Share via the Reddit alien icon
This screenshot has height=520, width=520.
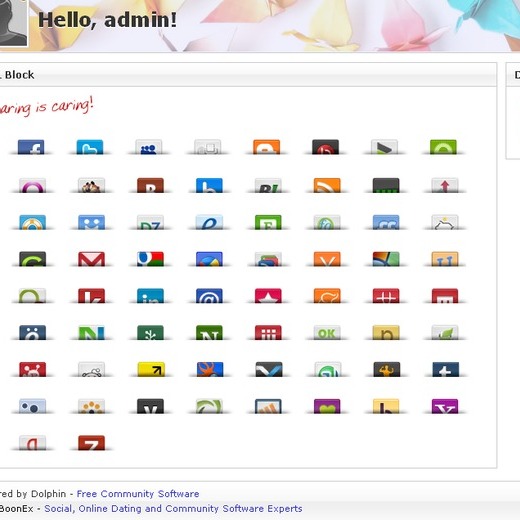tap(91, 370)
